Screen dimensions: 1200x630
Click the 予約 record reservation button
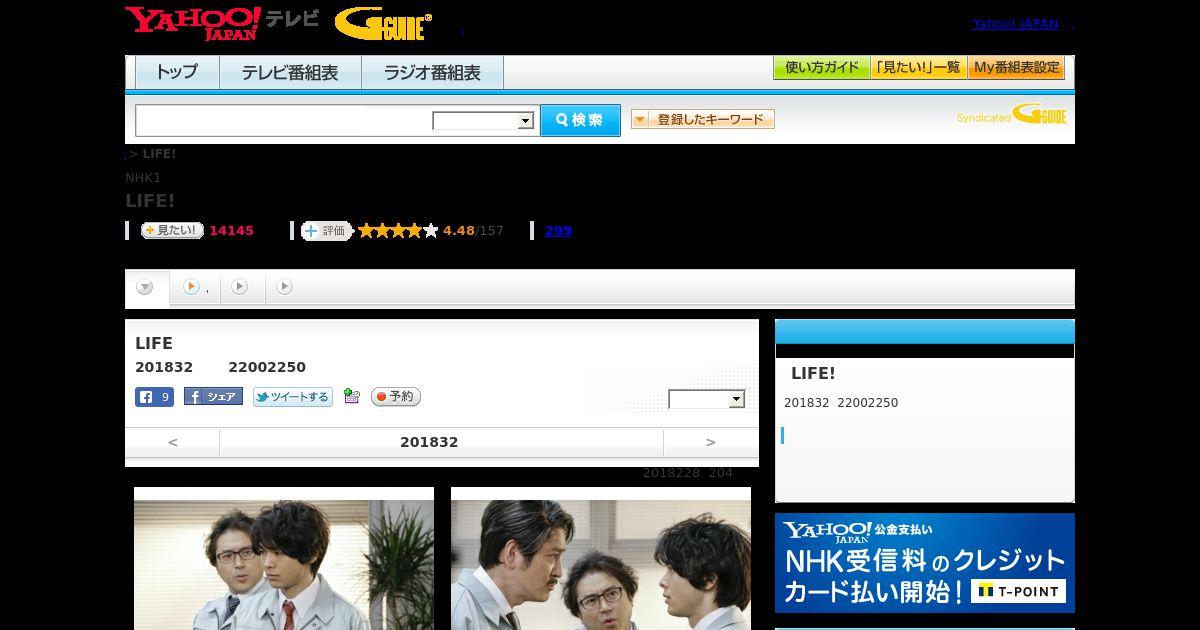[x=396, y=397]
